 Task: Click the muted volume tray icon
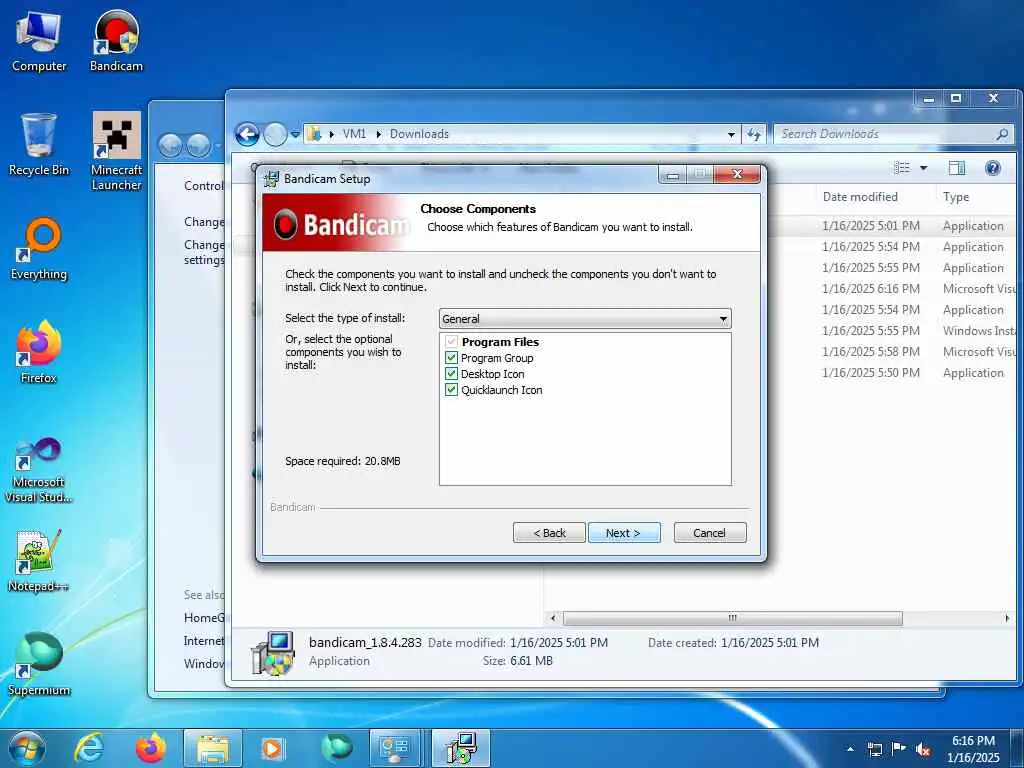(923, 749)
